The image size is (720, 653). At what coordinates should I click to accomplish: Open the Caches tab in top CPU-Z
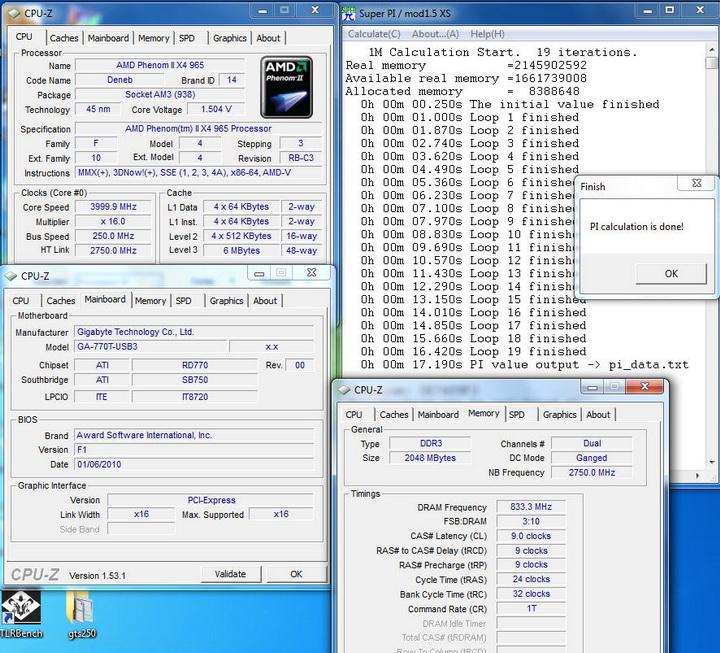point(64,38)
